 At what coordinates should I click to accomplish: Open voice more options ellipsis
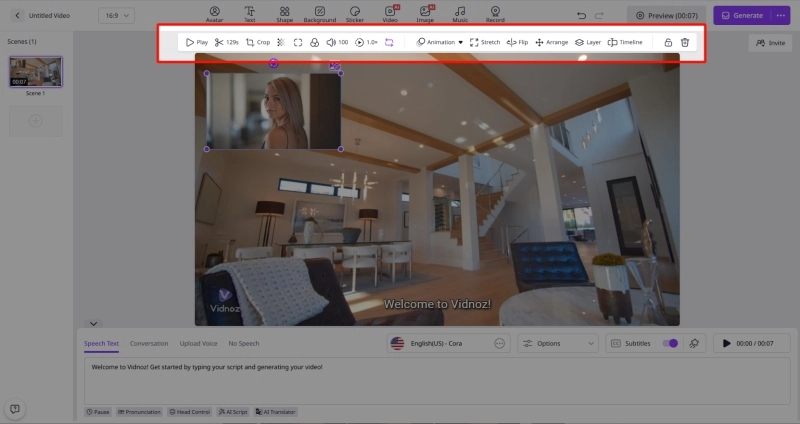[x=499, y=343]
